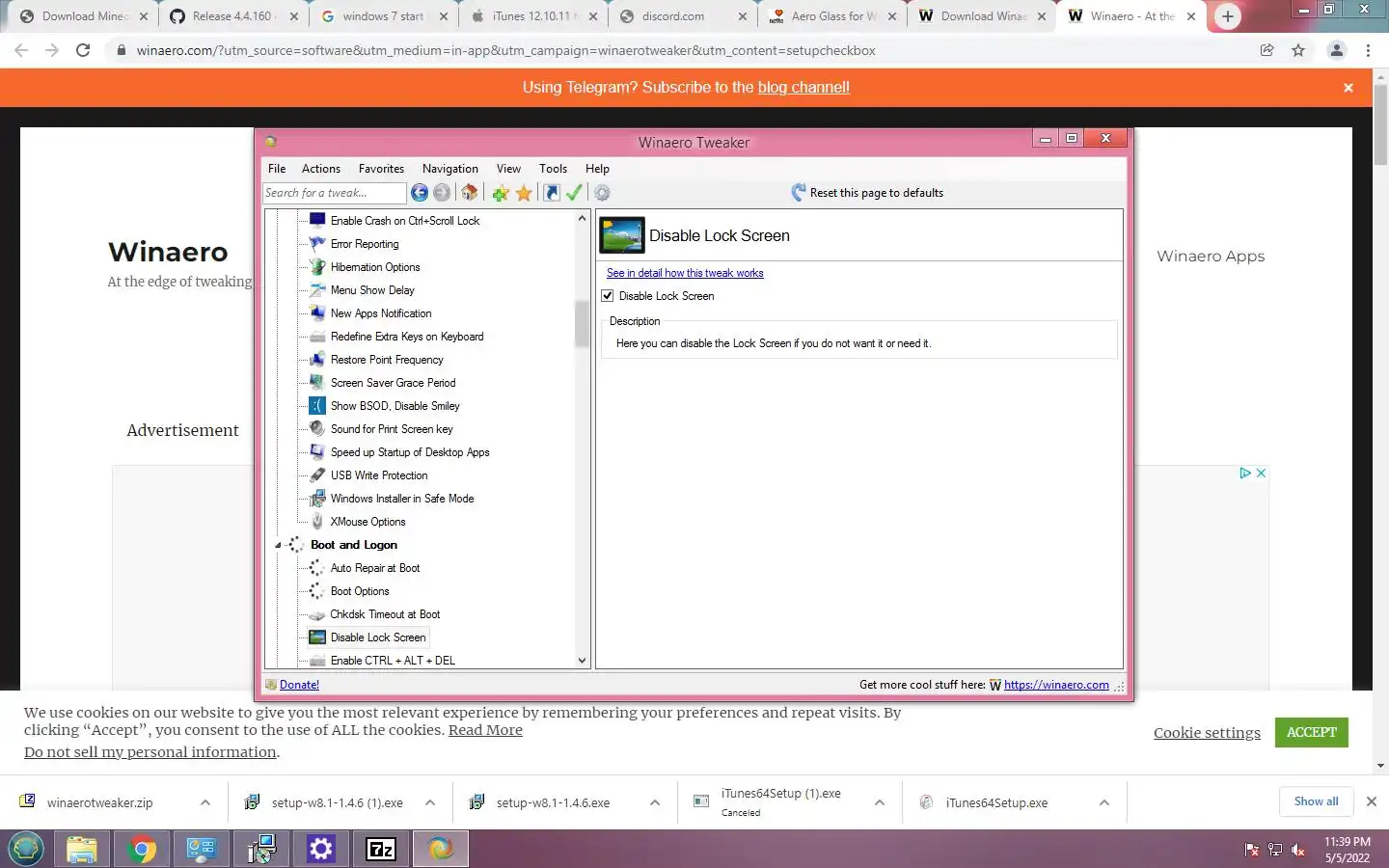1389x868 pixels.
Task: Select the Boot and Logon category label
Action: click(x=354, y=545)
